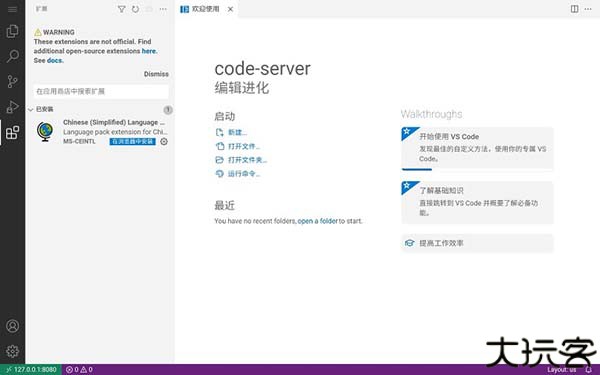Open the Manage gear at sidebar bottom
Screen dimensions: 600x375
coord(12,351)
